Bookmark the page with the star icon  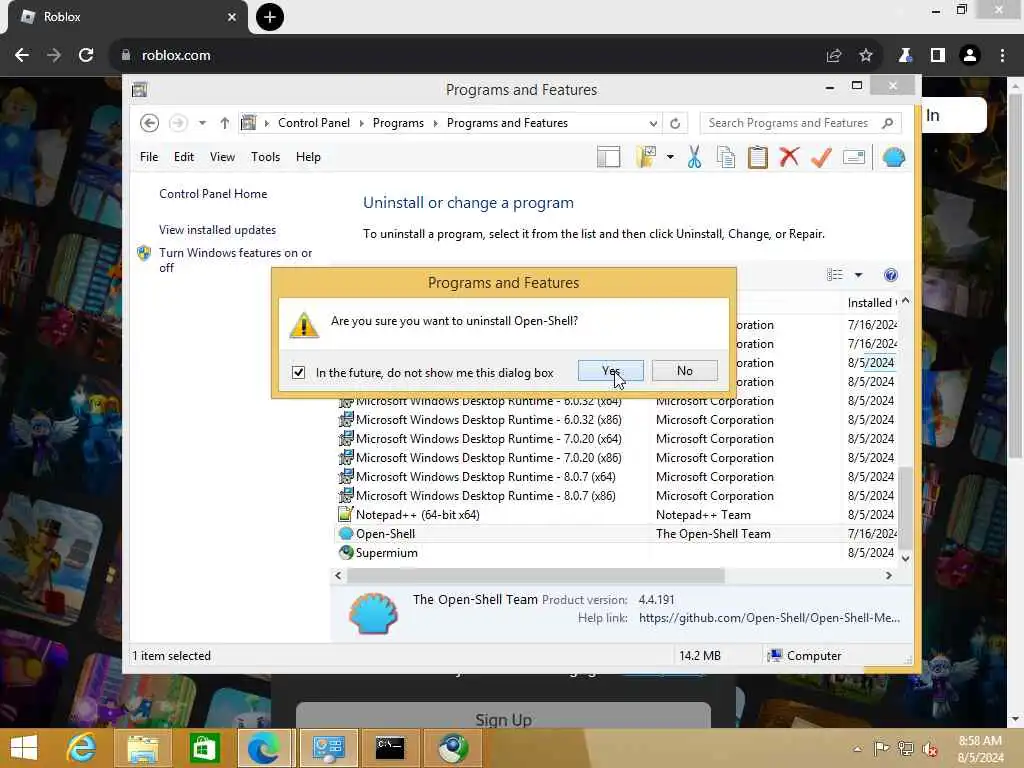click(865, 56)
